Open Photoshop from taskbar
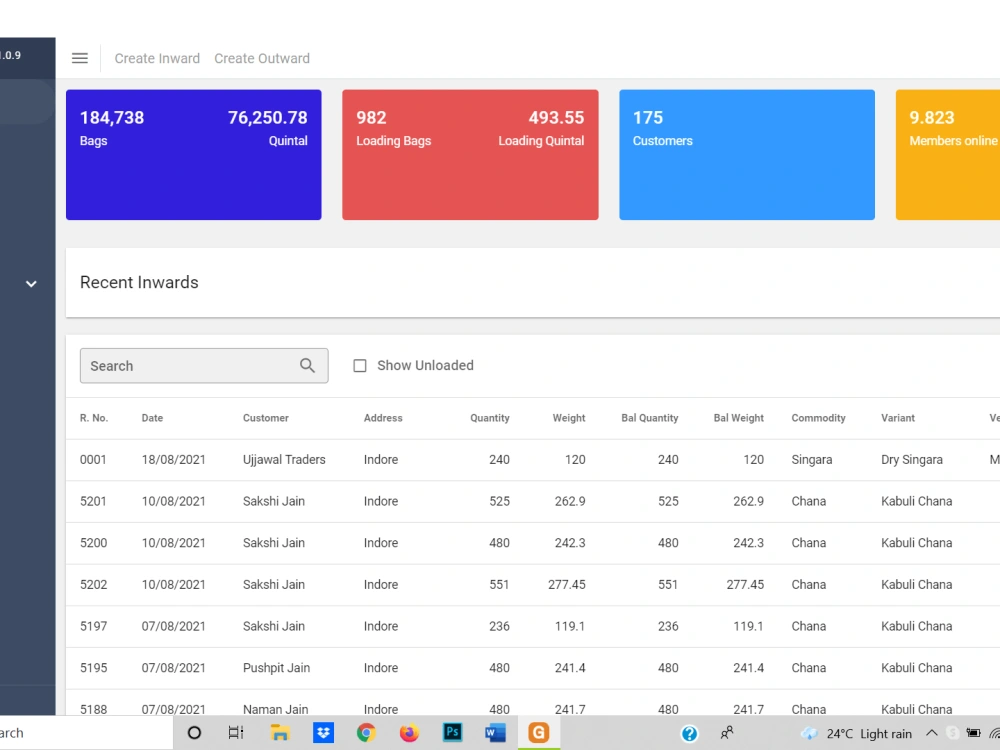The height and width of the screenshot is (750, 1000). pos(452,732)
